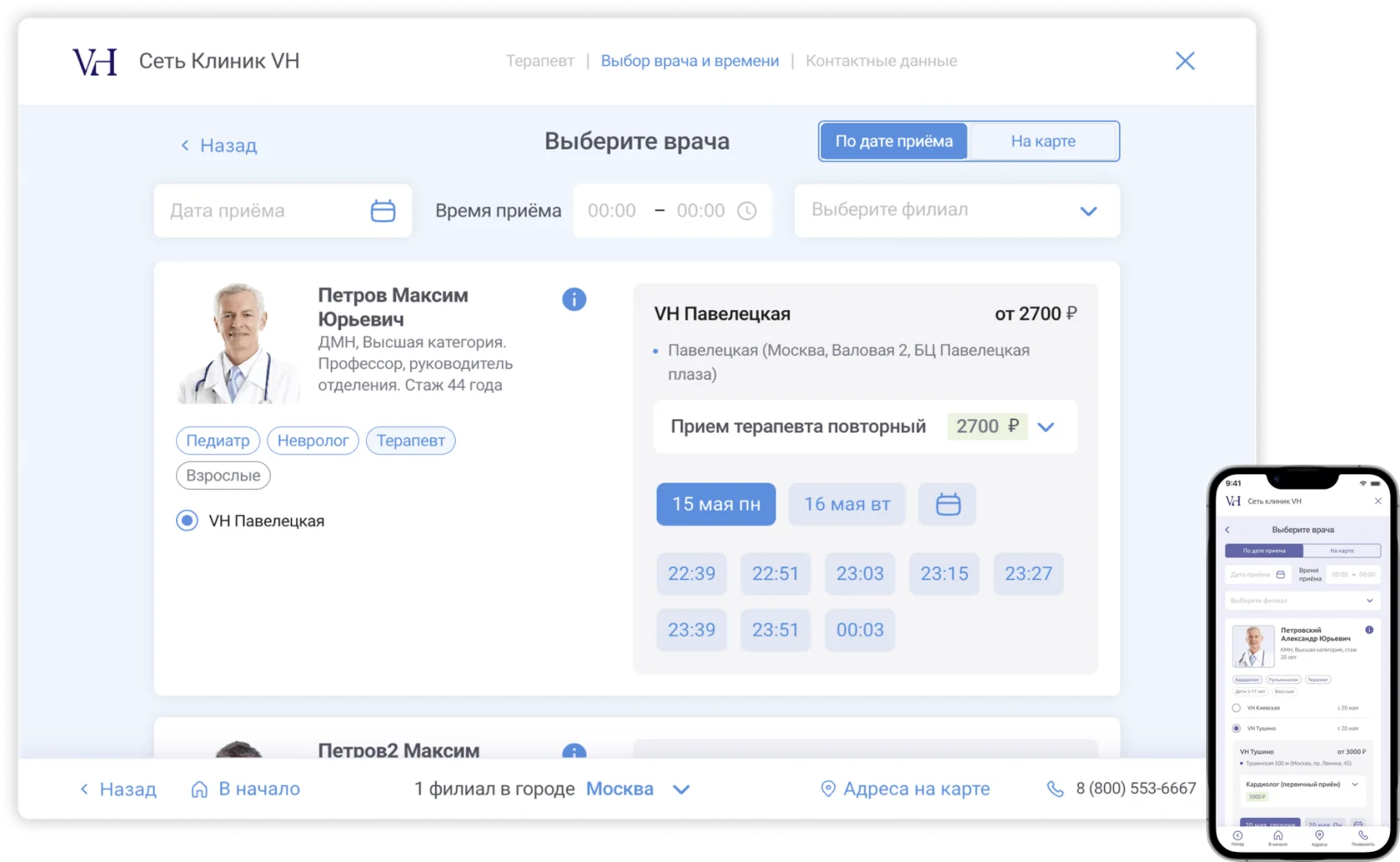Click the VH clinic logo
Image resolution: width=1400 pixels, height=862 pixels.
point(95,62)
